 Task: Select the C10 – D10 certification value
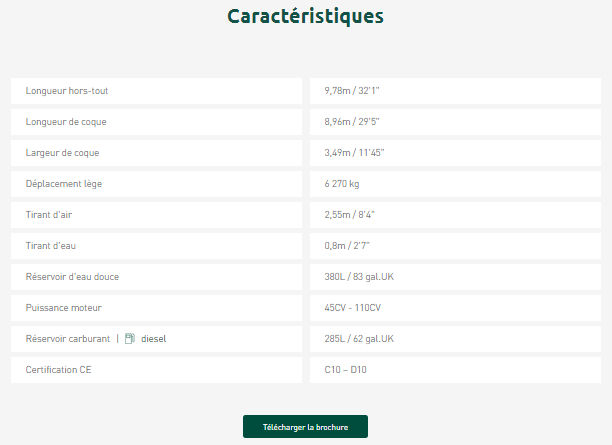(347, 370)
